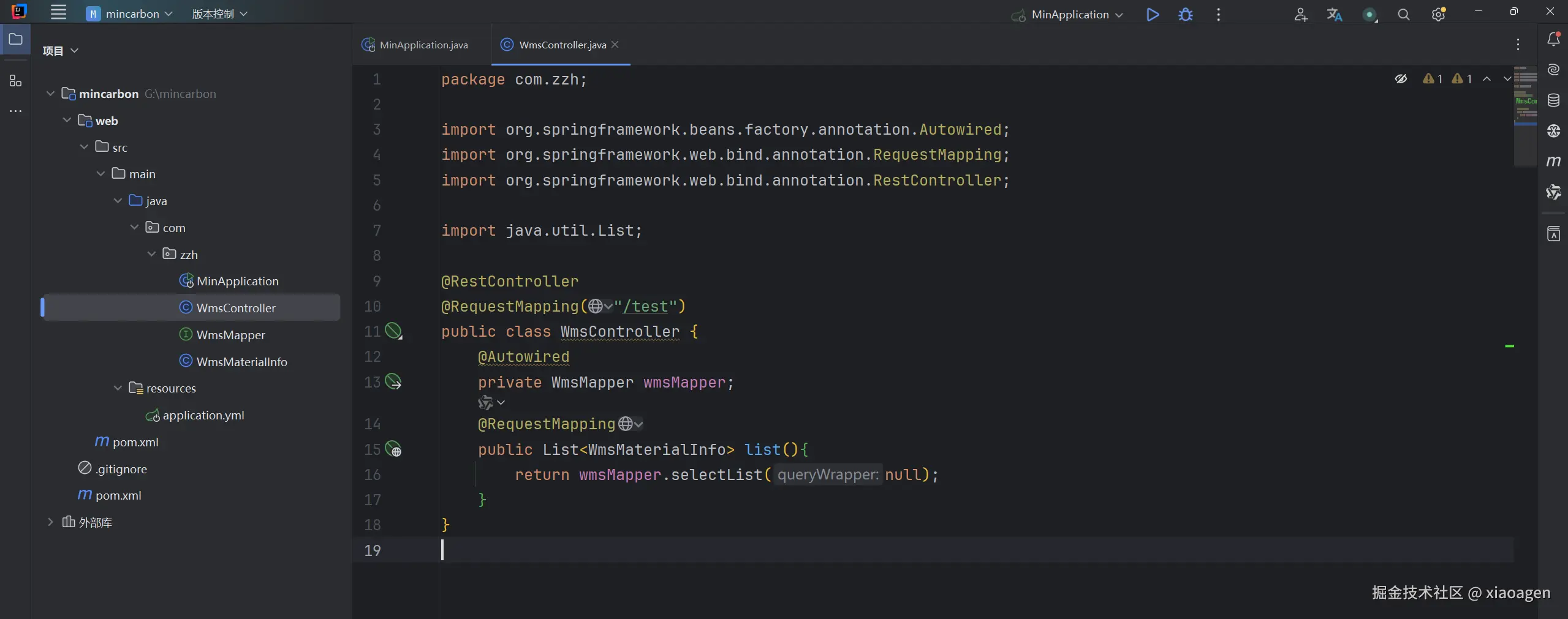Viewport: 1568px width, 619px height.
Task: Collapse the src folder
Action: (x=84, y=147)
